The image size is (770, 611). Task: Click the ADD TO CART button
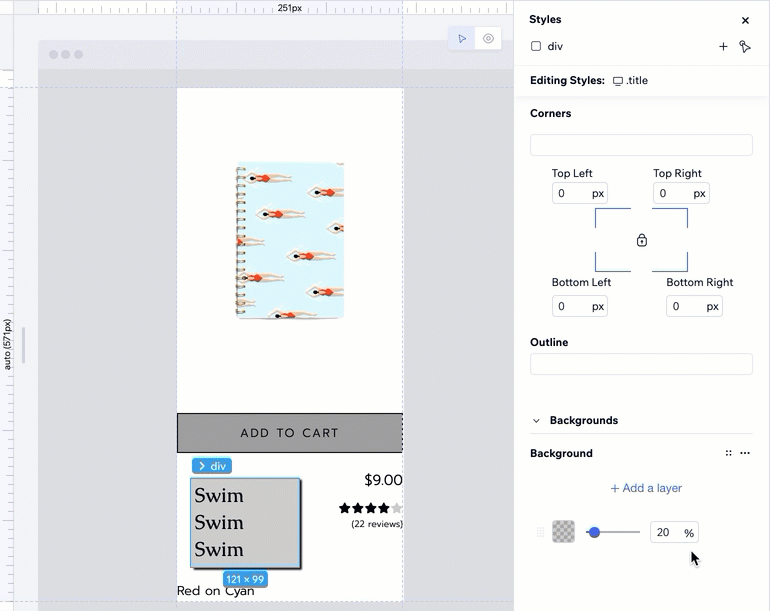(290, 433)
